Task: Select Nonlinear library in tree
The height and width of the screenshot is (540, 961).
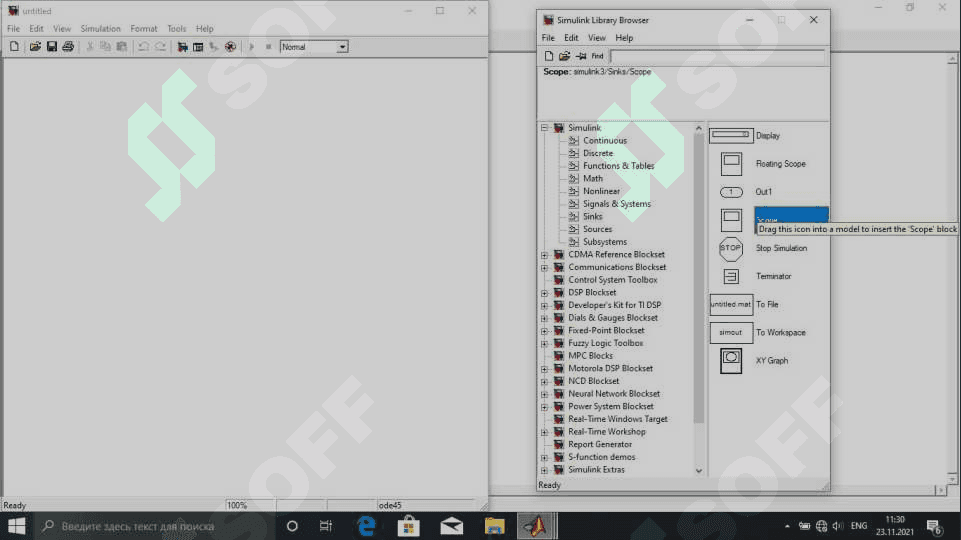Action: (x=601, y=191)
